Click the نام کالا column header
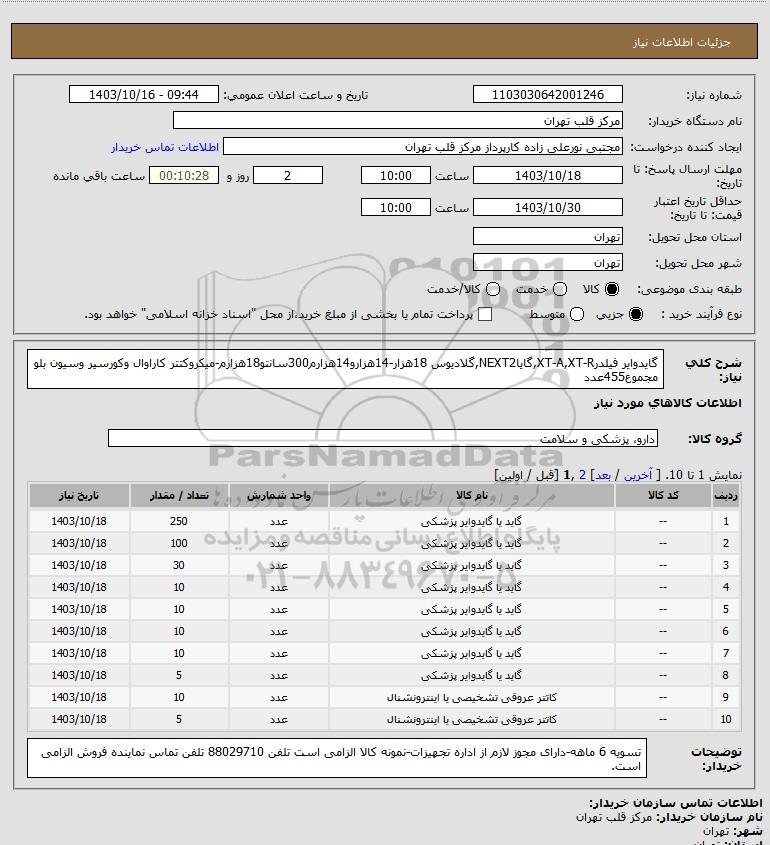Screen dimensions: 770x845 point(471,495)
